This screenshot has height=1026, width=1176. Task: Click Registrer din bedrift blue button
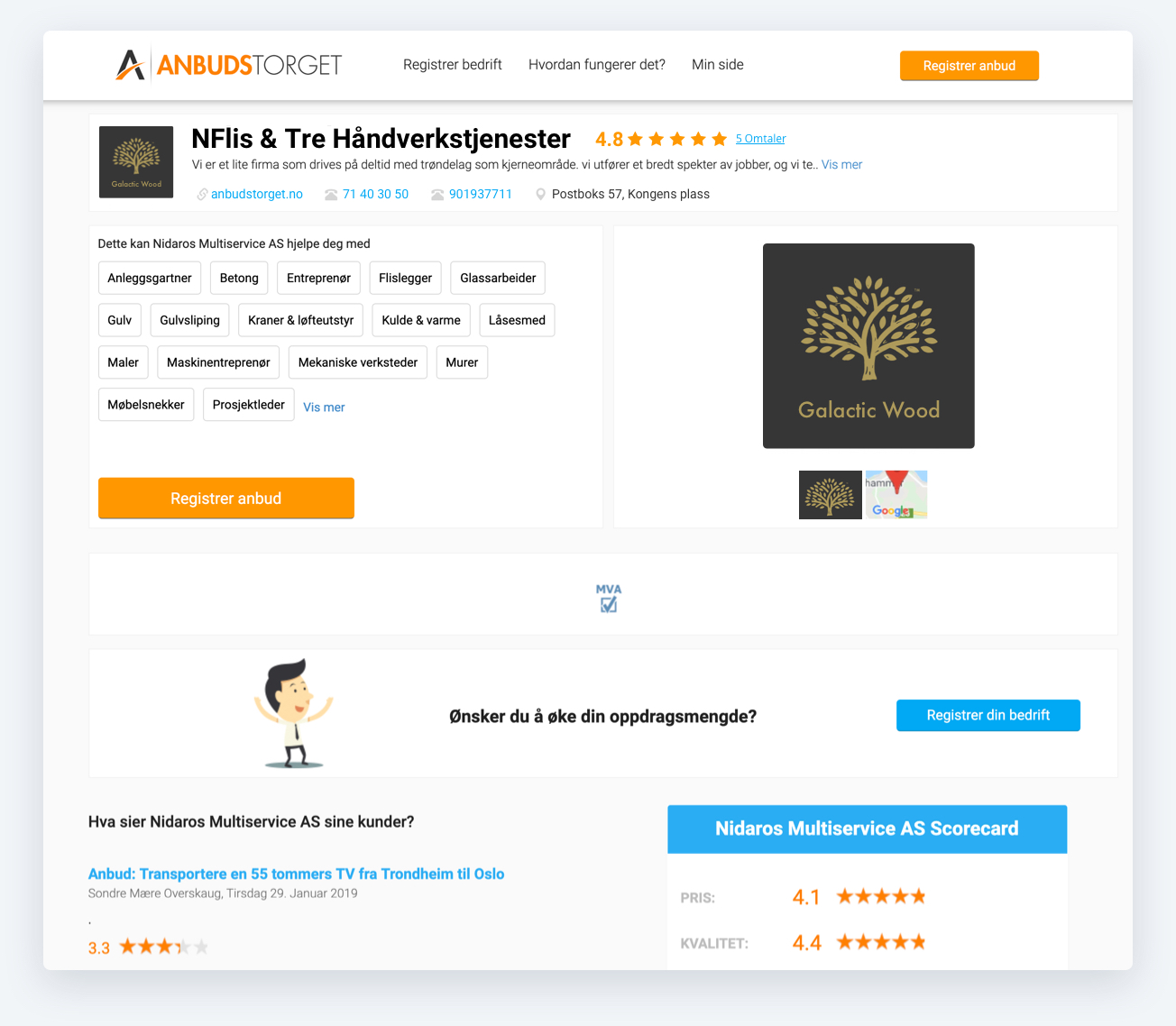(x=988, y=715)
